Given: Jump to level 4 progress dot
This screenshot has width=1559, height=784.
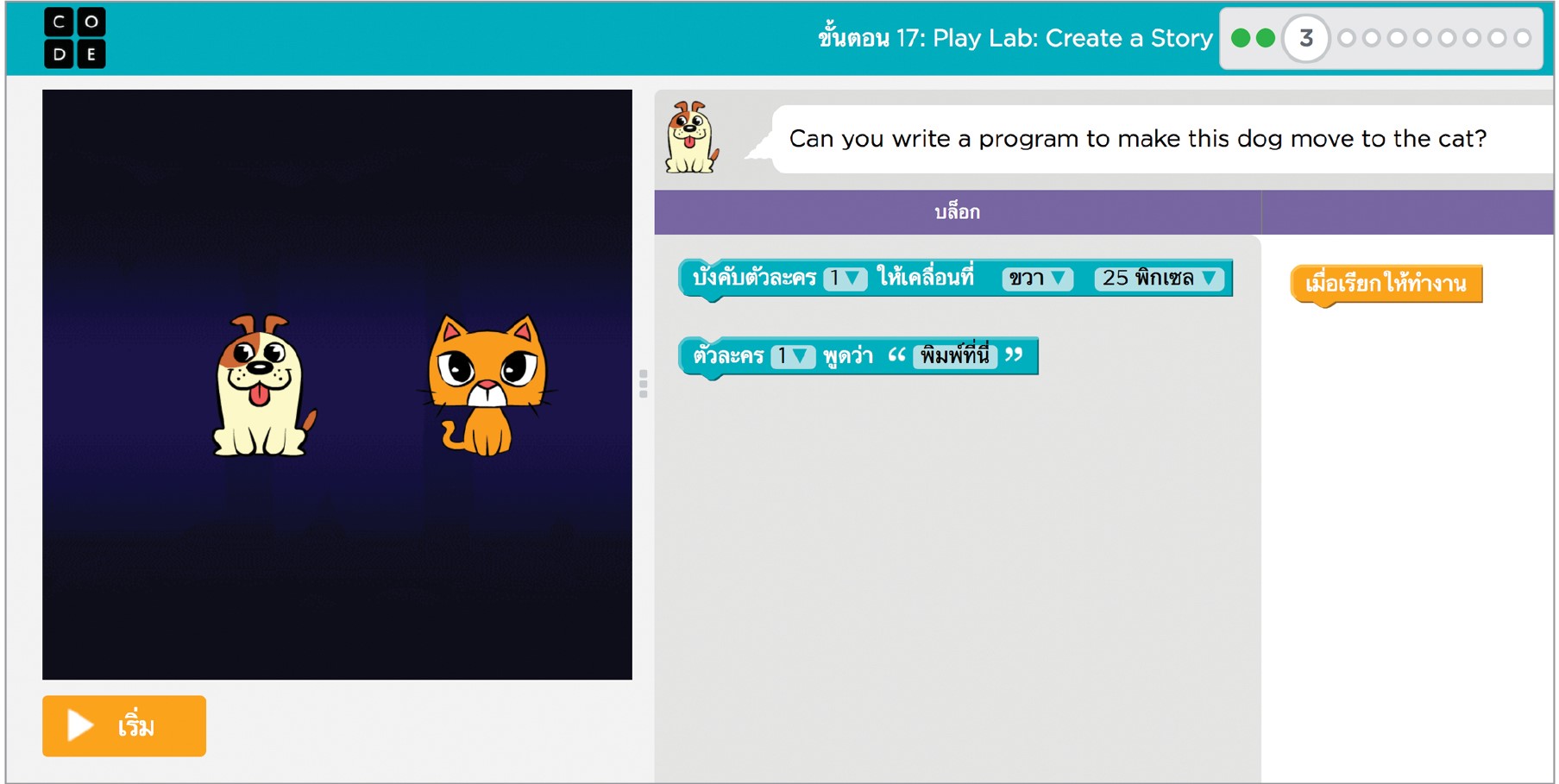Looking at the screenshot, I should tap(1347, 38).
